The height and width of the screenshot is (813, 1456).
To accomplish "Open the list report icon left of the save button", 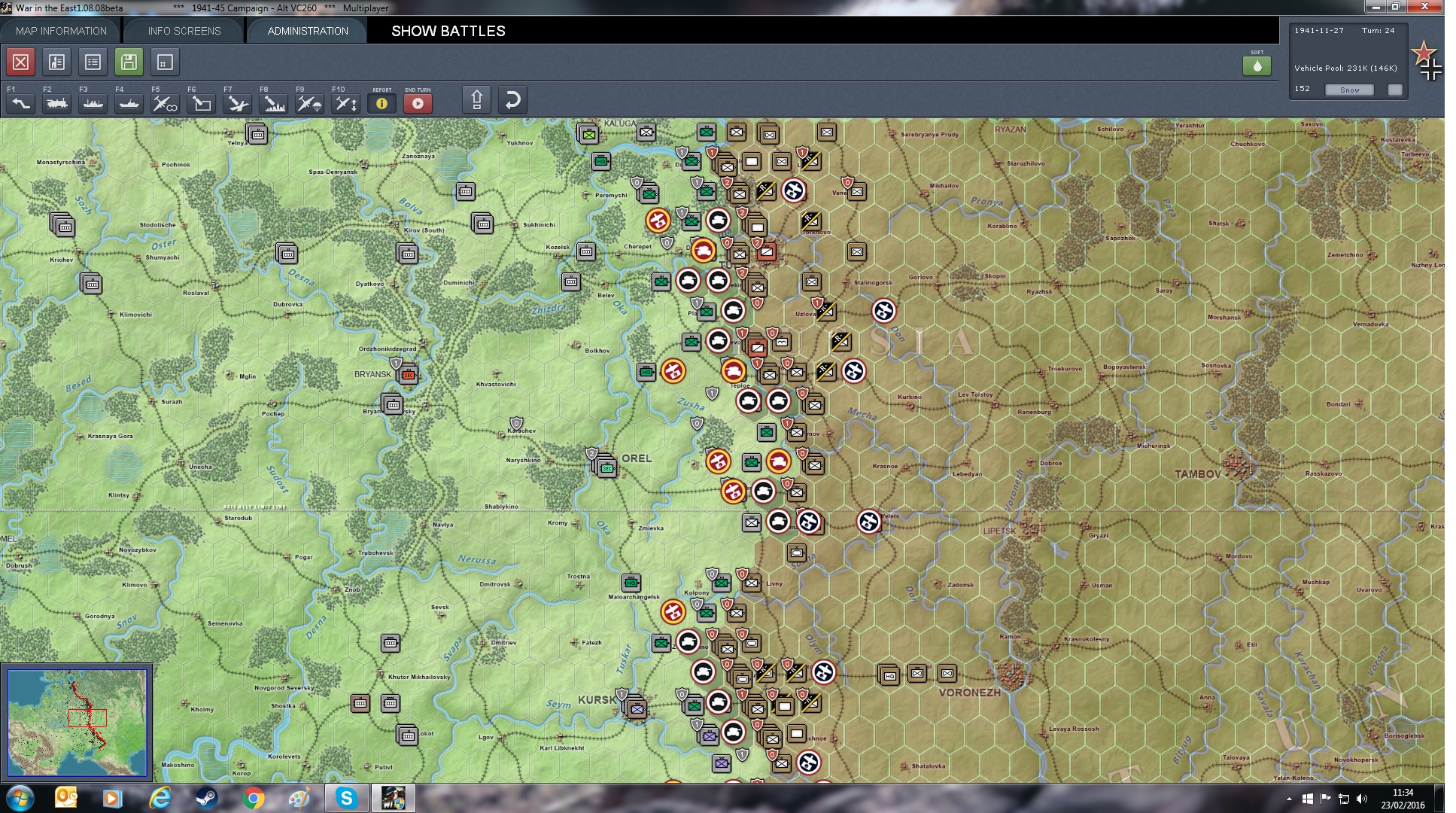I will coord(93,62).
